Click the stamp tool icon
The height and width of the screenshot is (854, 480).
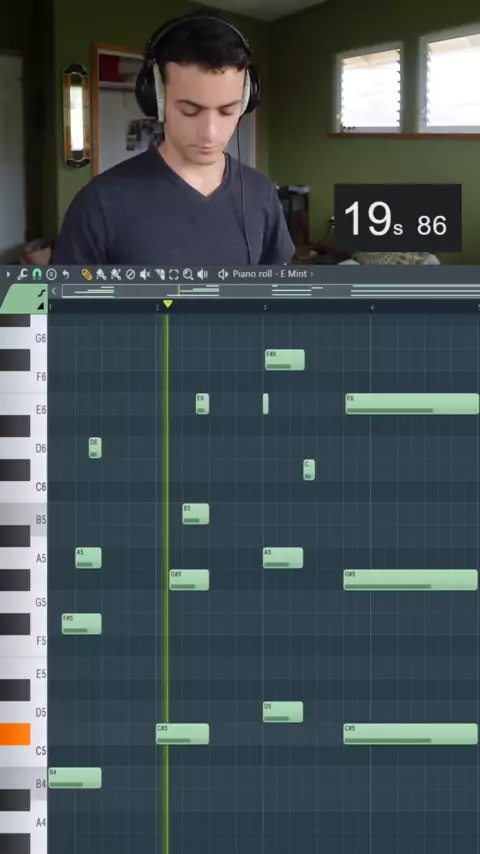click(51, 274)
